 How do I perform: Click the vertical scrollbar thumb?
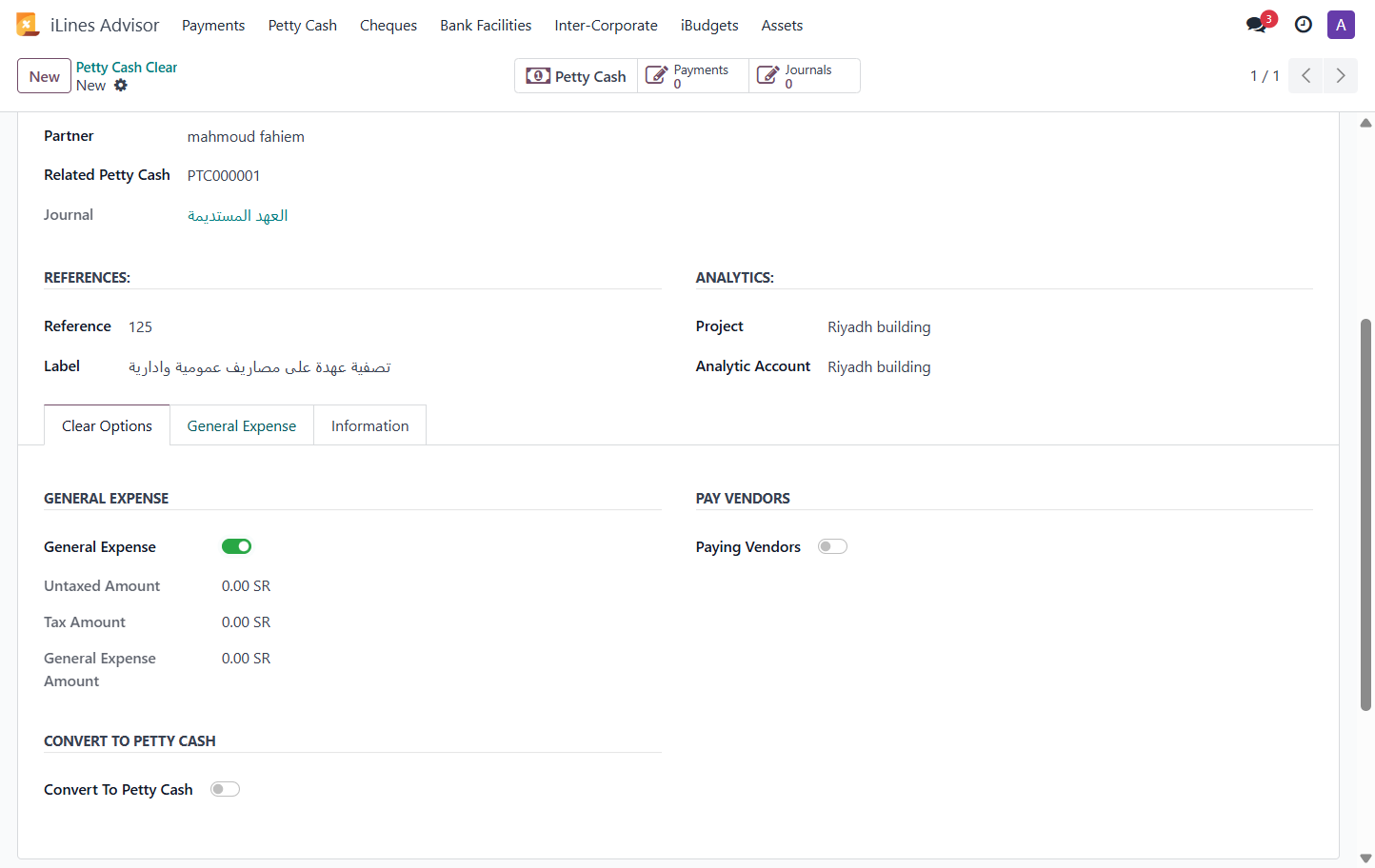(x=1365, y=514)
